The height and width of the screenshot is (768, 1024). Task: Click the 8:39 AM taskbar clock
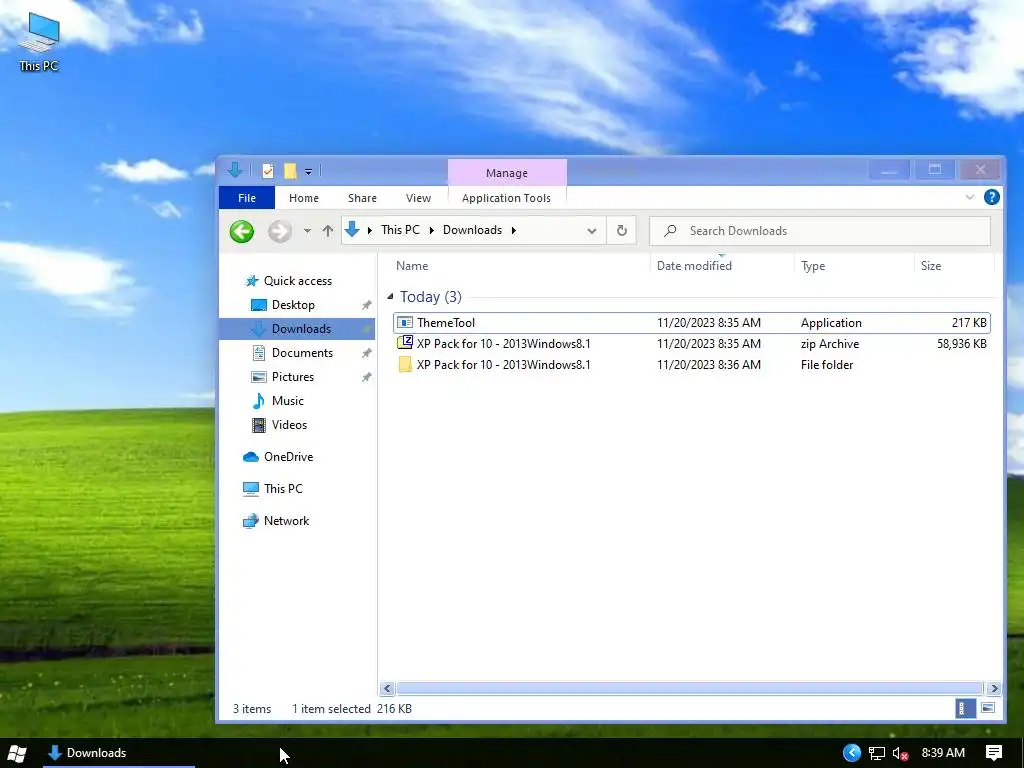click(943, 753)
